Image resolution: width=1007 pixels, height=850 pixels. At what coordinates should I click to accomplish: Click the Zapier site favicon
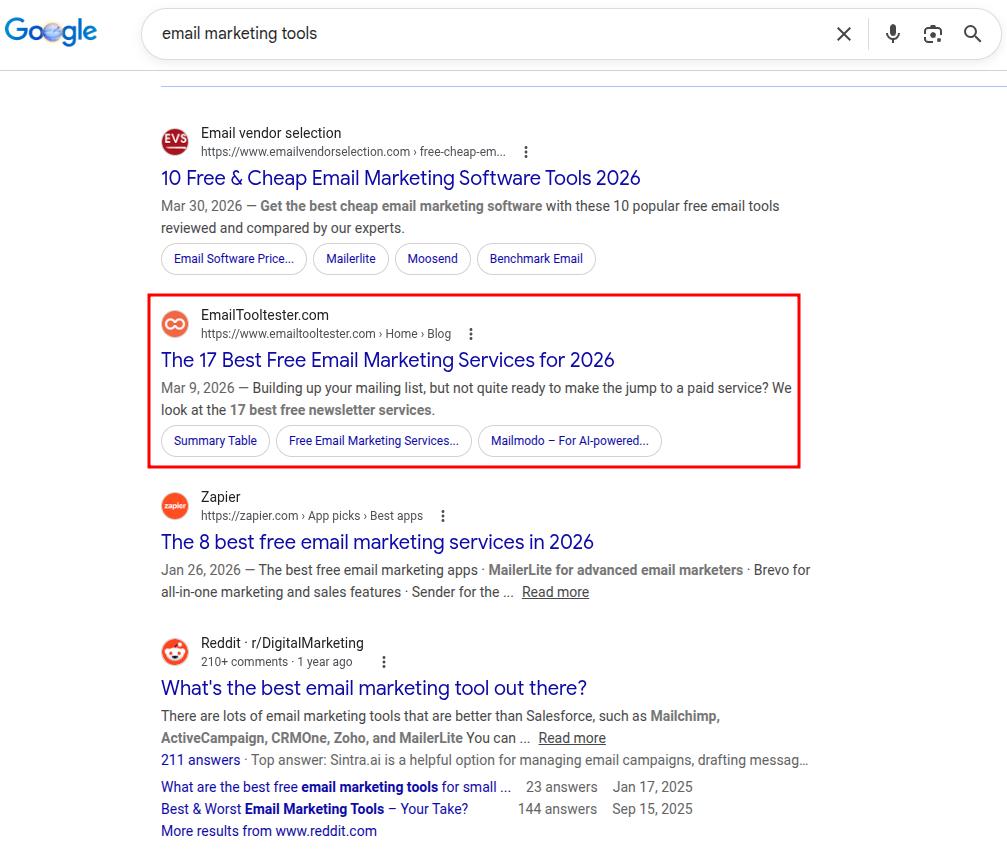[x=175, y=506]
